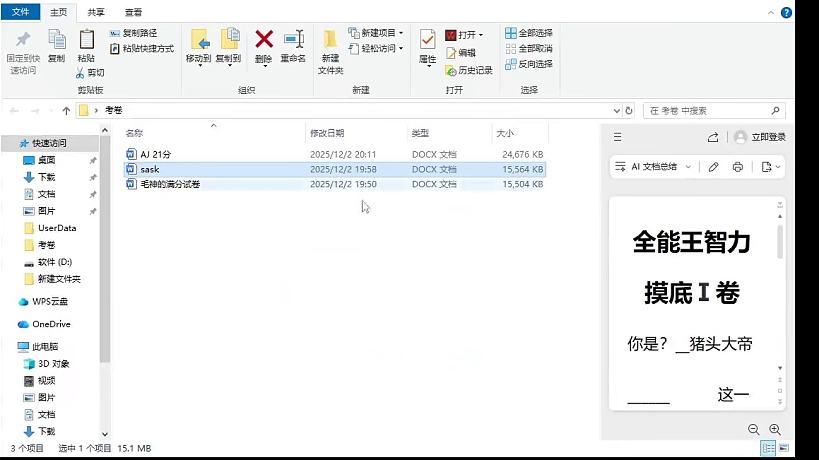The width and height of the screenshot is (819, 460).
Task: Click the Copy path button
Action: pyautogui.click(x=133, y=33)
